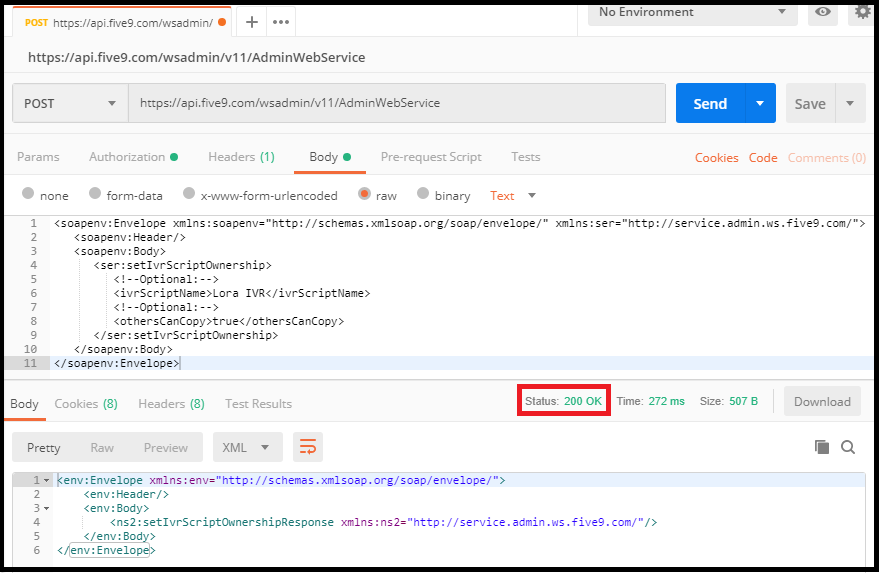Open the POST method dropdown

pyautogui.click(x=70, y=103)
